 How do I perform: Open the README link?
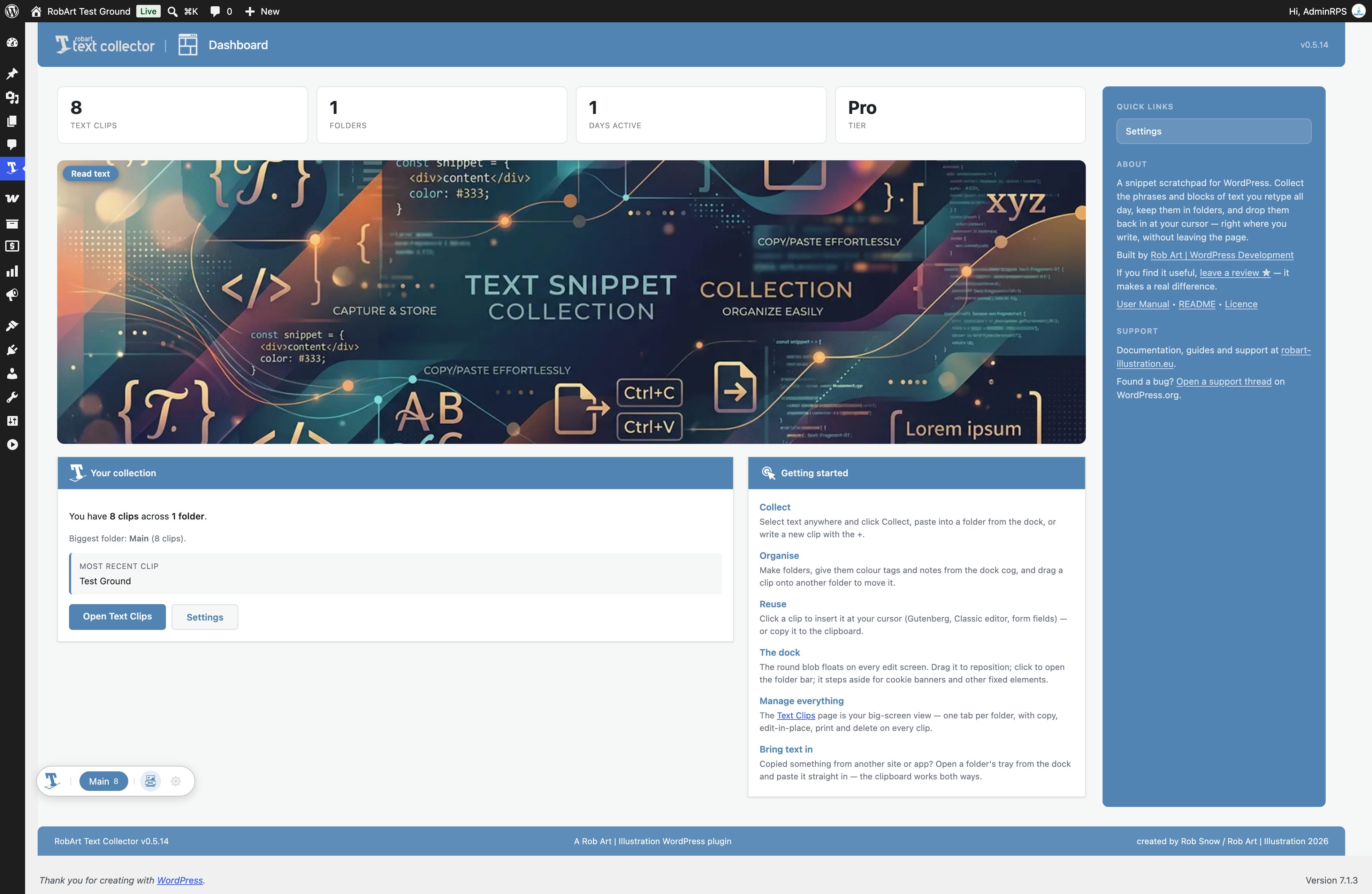(x=1197, y=304)
